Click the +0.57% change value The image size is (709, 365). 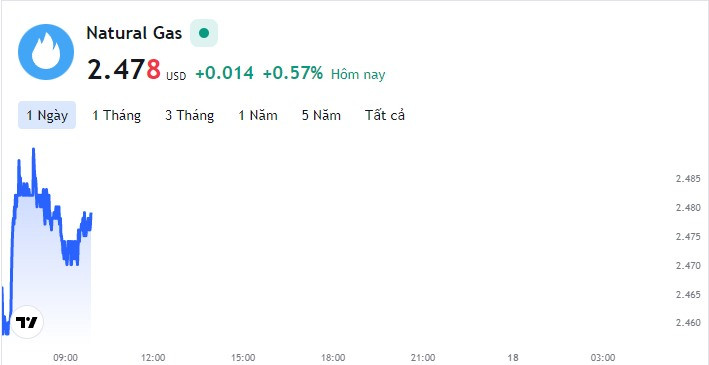click(293, 73)
